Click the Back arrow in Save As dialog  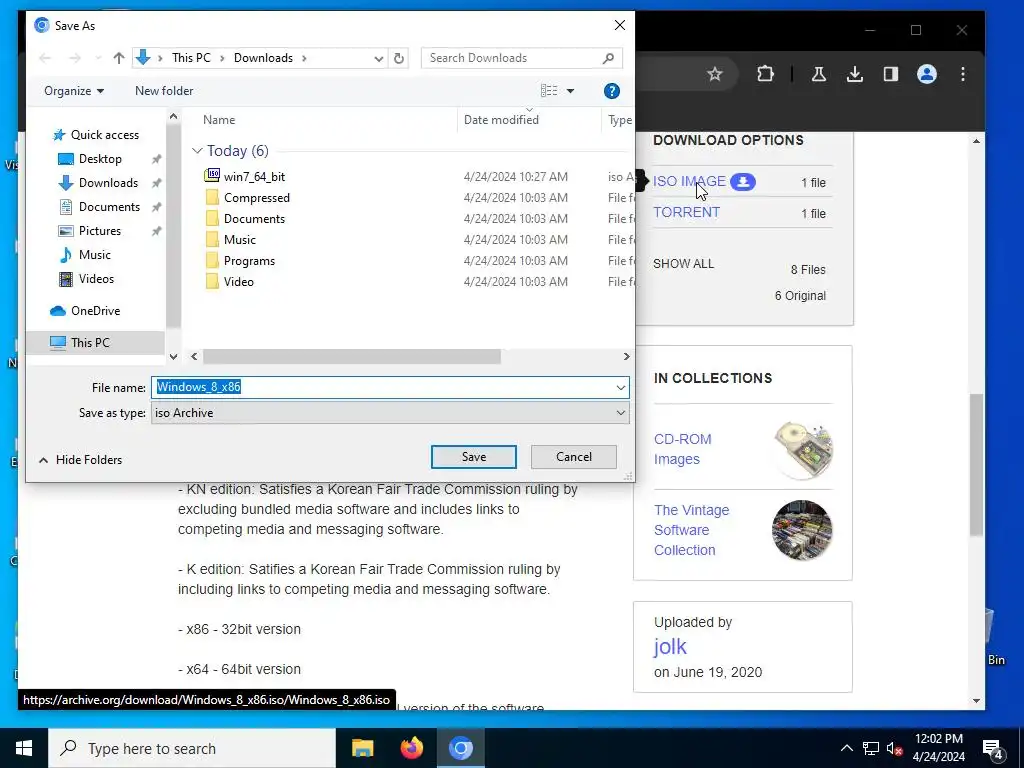coord(45,58)
